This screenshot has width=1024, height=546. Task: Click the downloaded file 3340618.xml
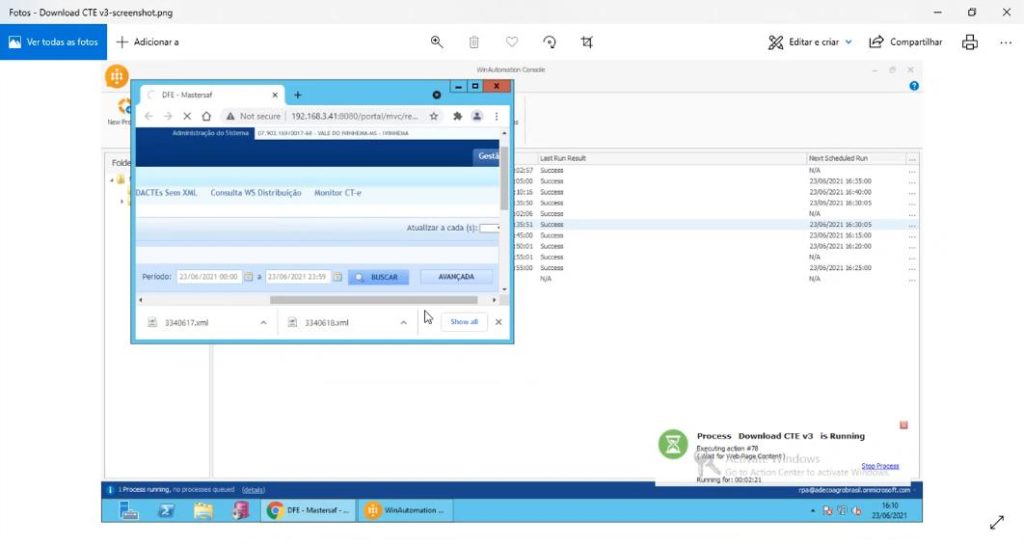[x=327, y=323]
